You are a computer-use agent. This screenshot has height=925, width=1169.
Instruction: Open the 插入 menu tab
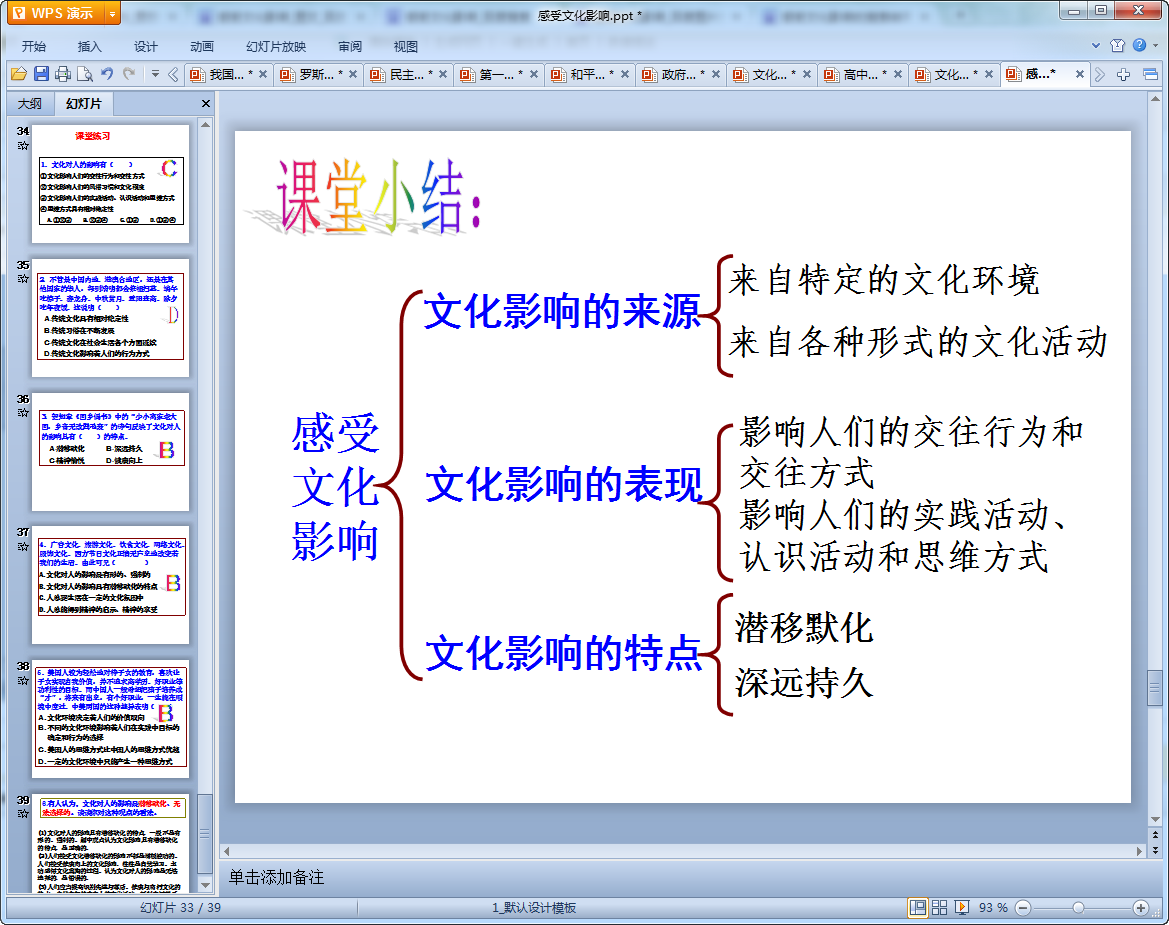89,46
